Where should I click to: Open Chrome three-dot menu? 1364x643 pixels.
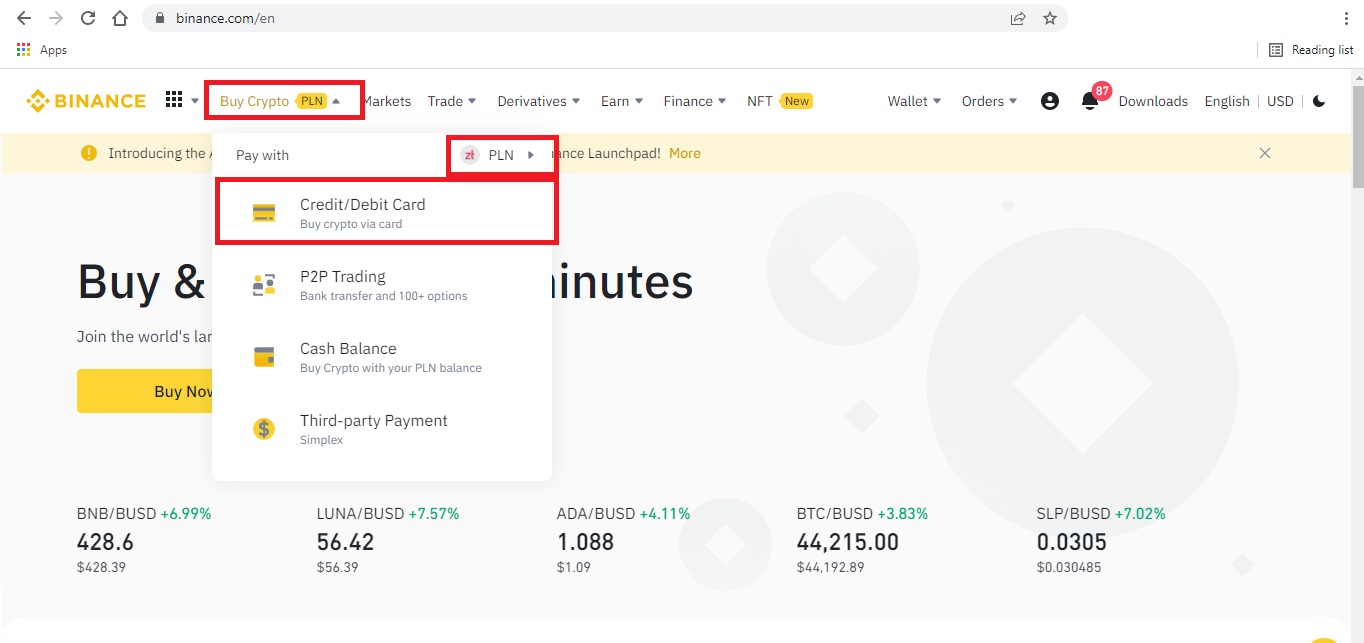(x=1346, y=18)
